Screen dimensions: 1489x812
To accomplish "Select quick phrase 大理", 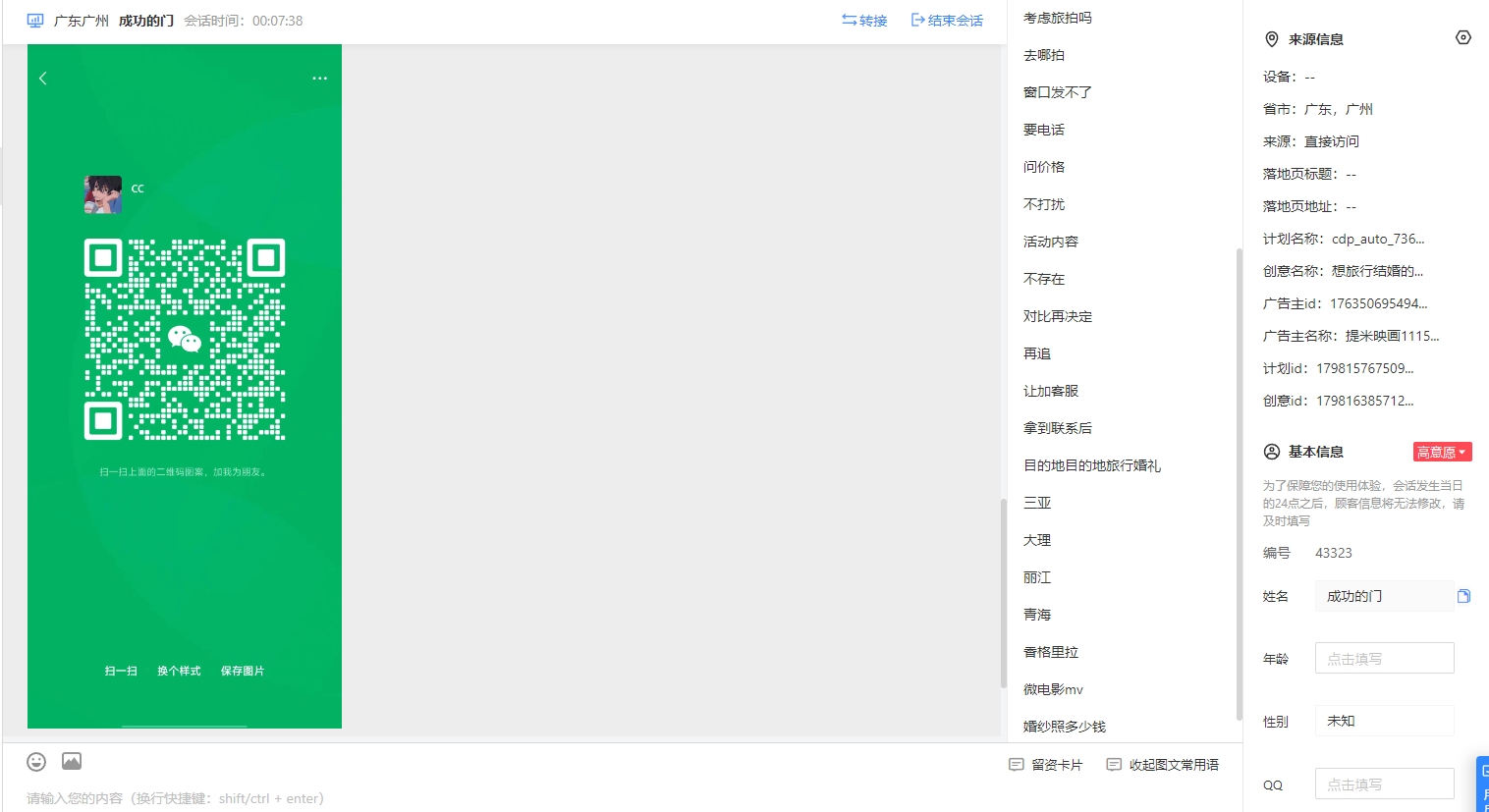I will point(1036,540).
